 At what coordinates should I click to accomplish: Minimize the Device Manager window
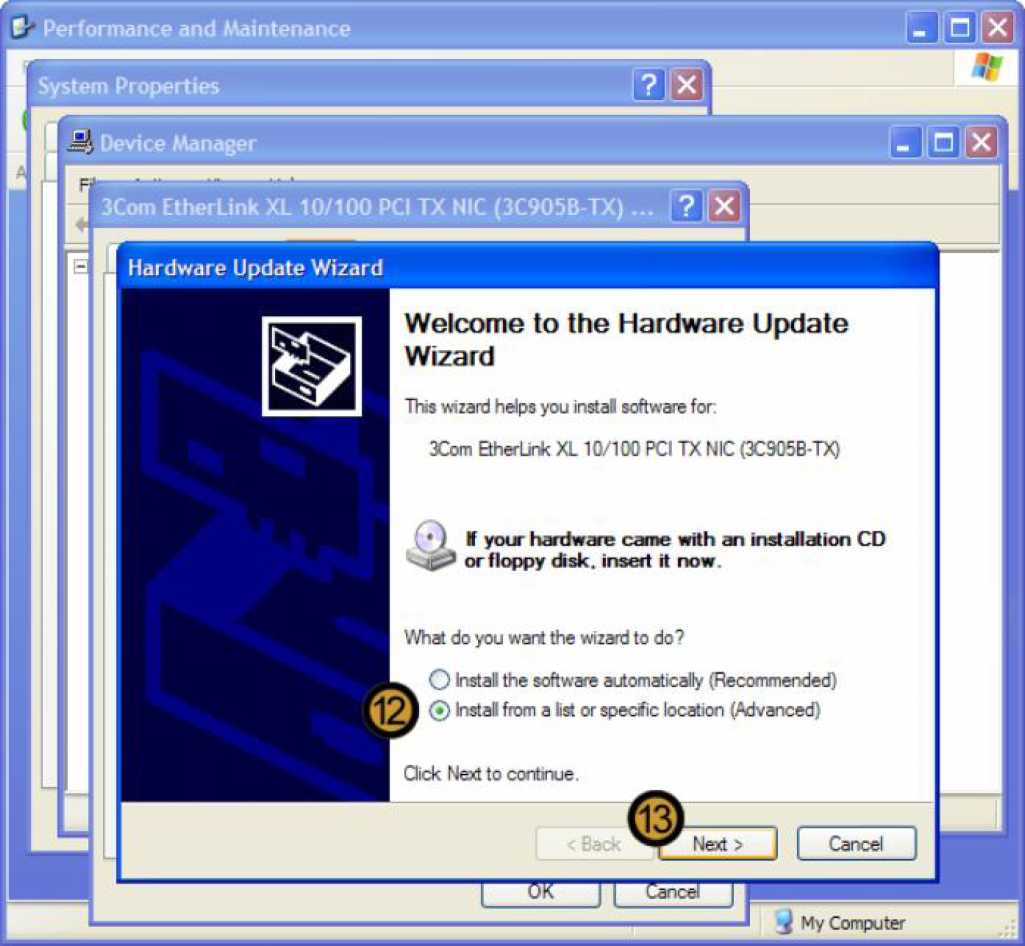(905, 143)
